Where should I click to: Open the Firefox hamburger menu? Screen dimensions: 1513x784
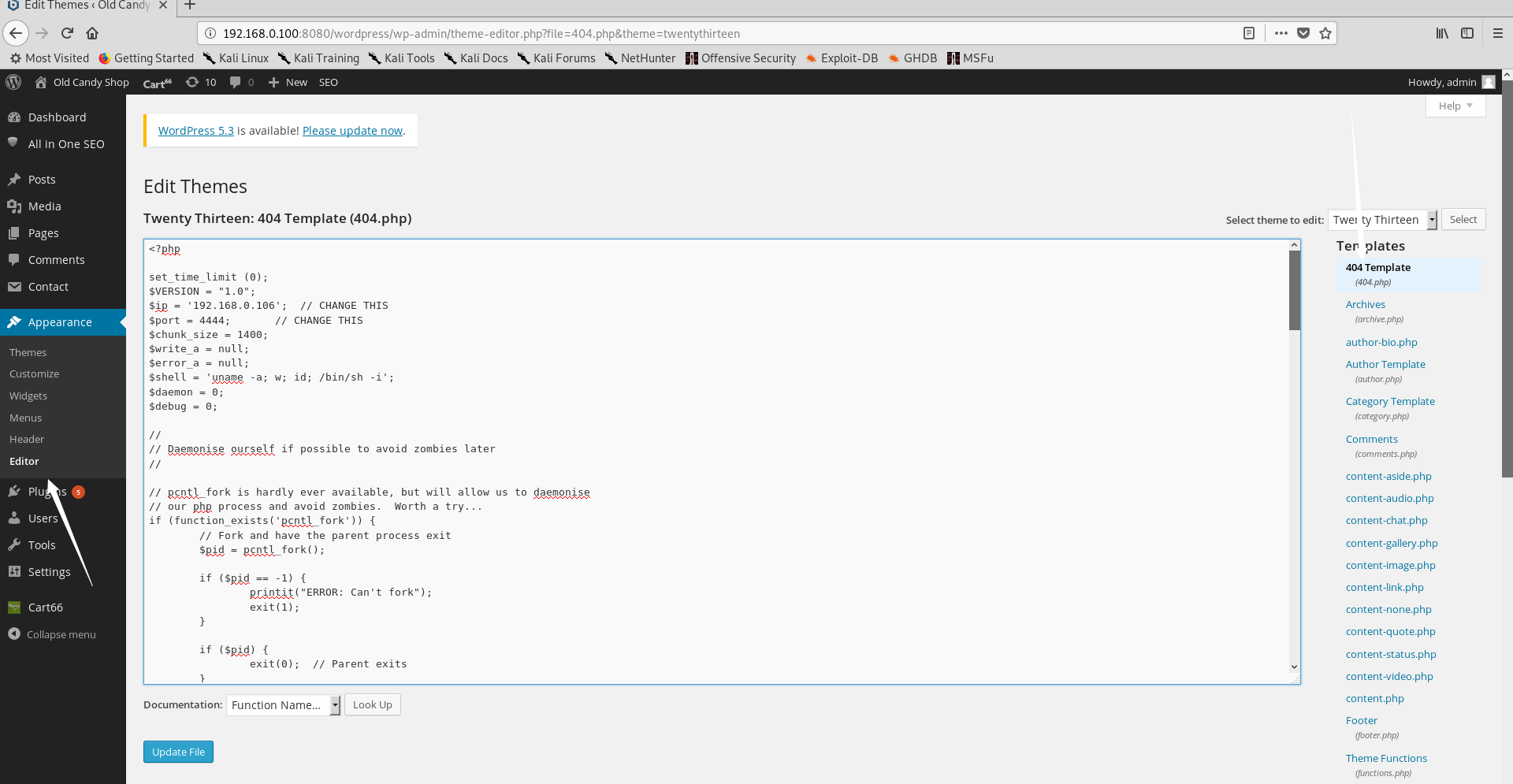point(1498,33)
